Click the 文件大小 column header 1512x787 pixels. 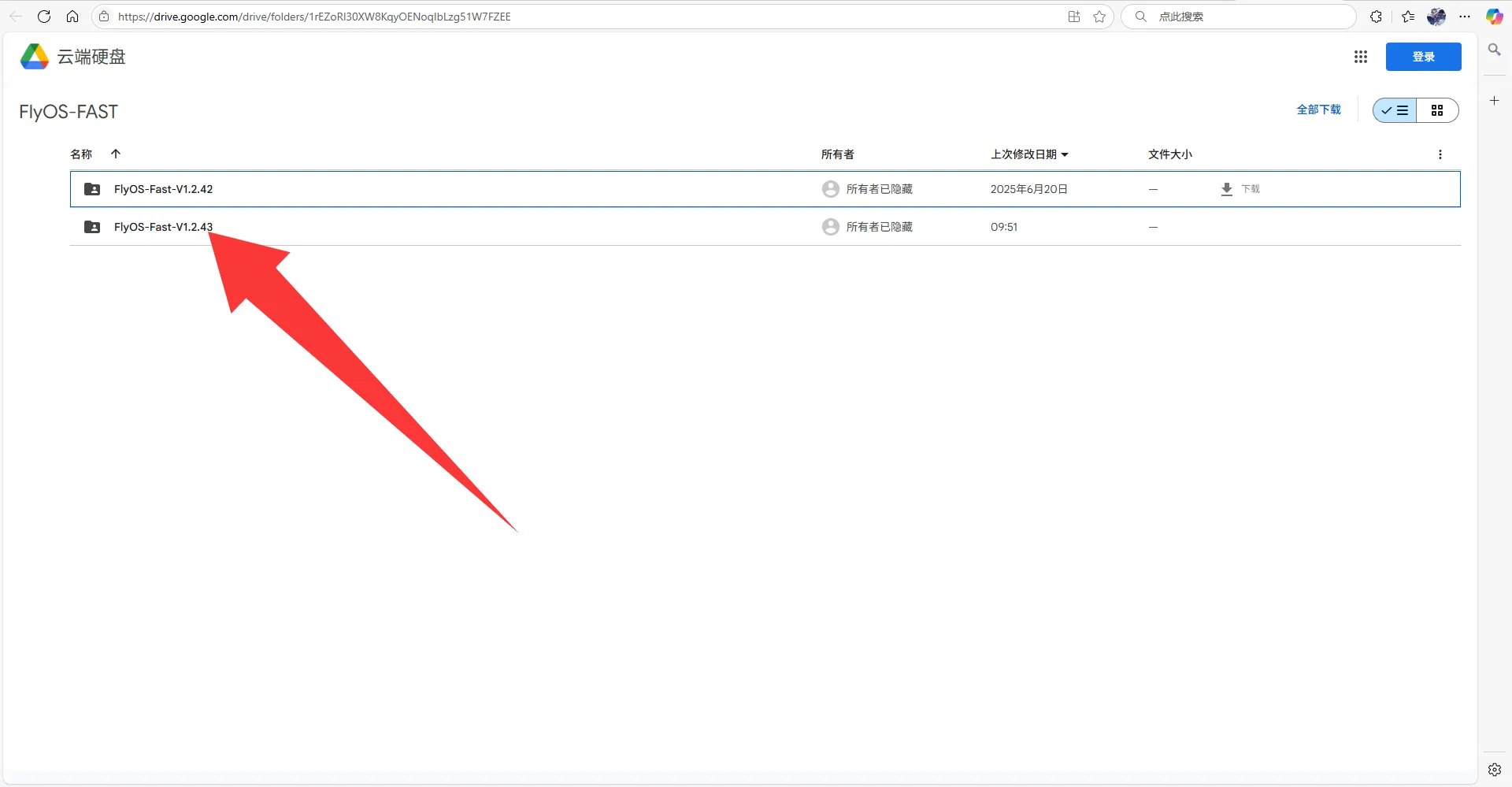(x=1169, y=154)
